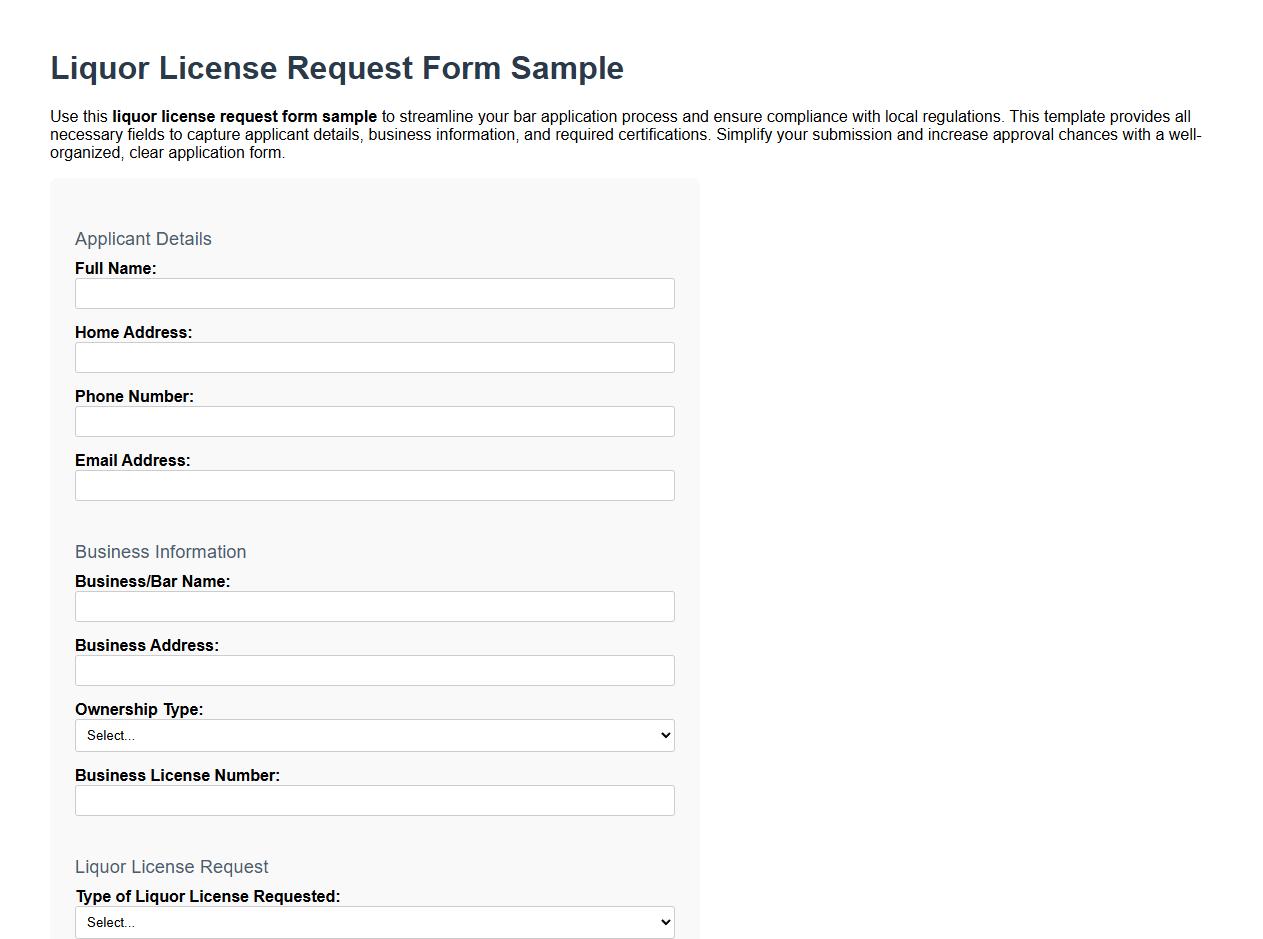Click the Home Address input field
Viewport: 1263px width, 939px height.
click(x=374, y=357)
